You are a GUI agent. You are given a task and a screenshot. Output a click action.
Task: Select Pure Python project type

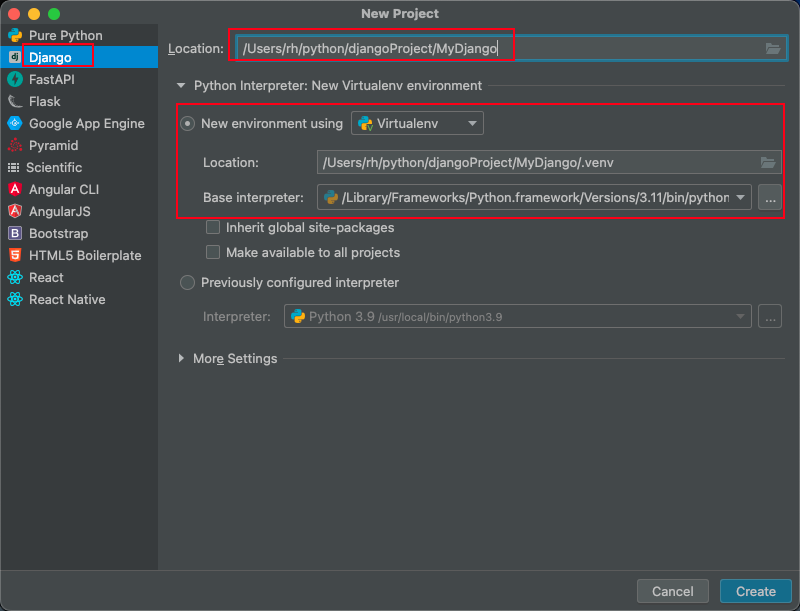(x=79, y=35)
